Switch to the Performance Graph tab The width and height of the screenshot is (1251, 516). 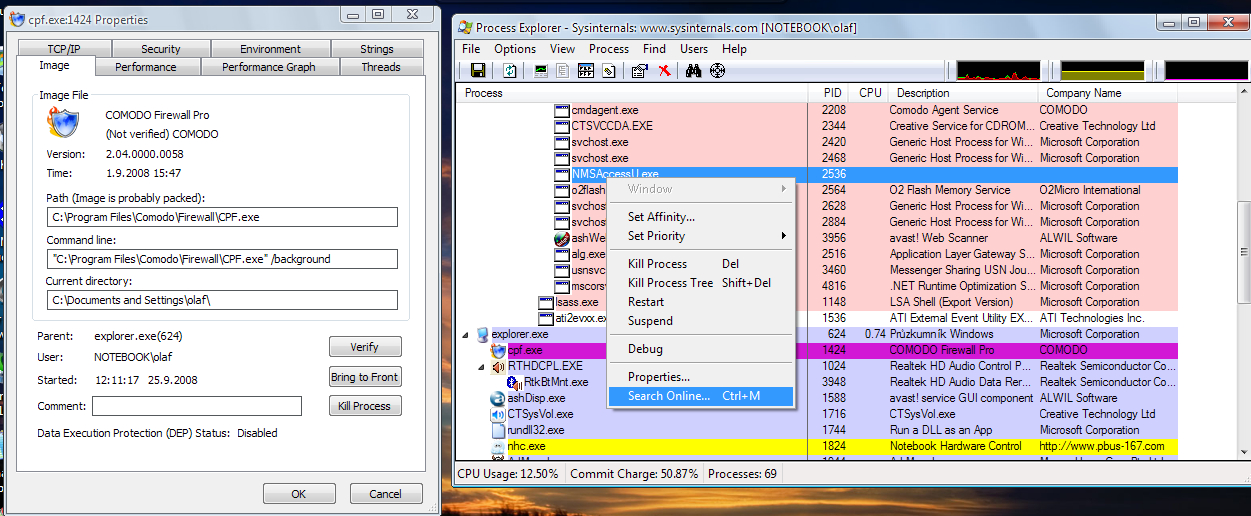point(269,67)
